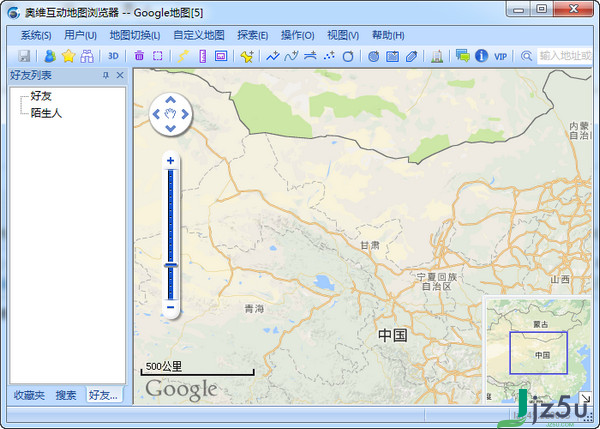Select 陌生人 in the friends tree
This screenshot has height=429, width=600.
pyautogui.click(x=46, y=113)
